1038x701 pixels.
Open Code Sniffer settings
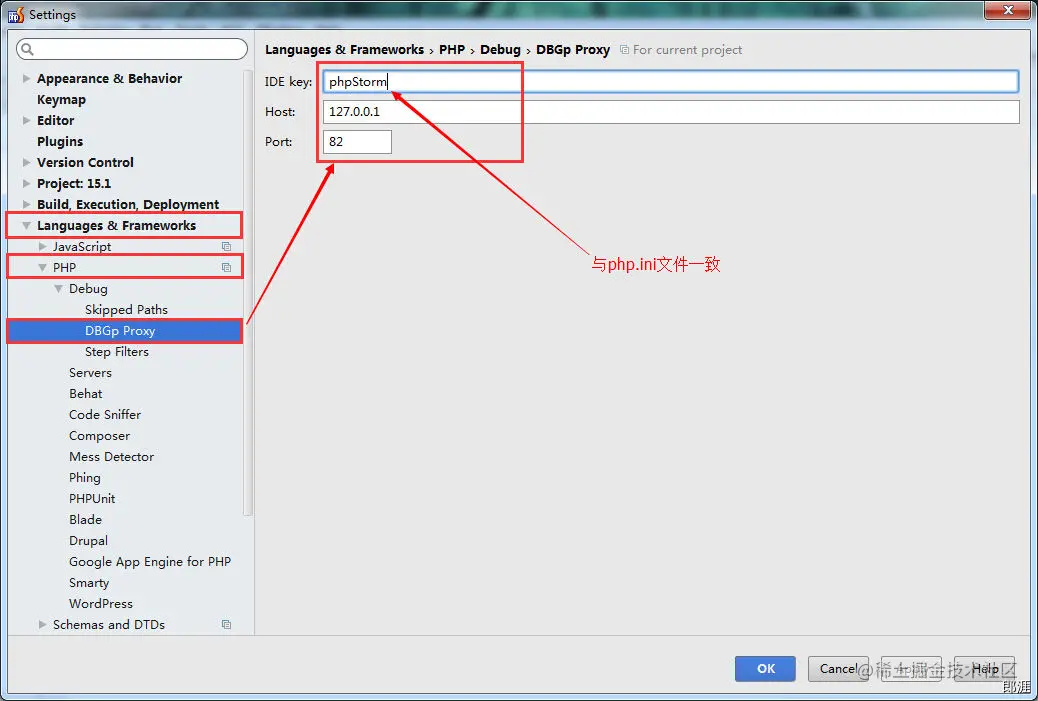click(105, 414)
